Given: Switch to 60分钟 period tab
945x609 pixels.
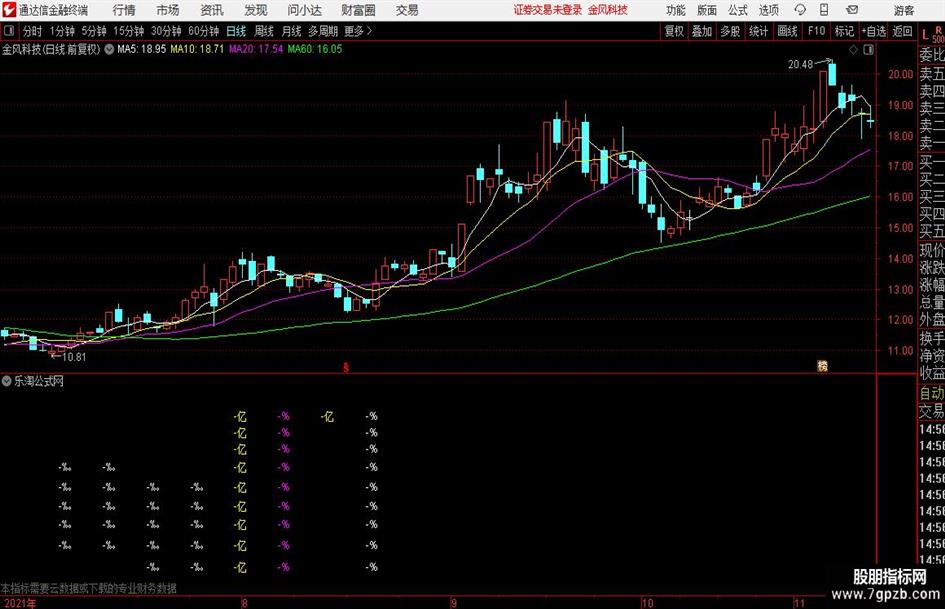Looking at the screenshot, I should tap(204, 31).
